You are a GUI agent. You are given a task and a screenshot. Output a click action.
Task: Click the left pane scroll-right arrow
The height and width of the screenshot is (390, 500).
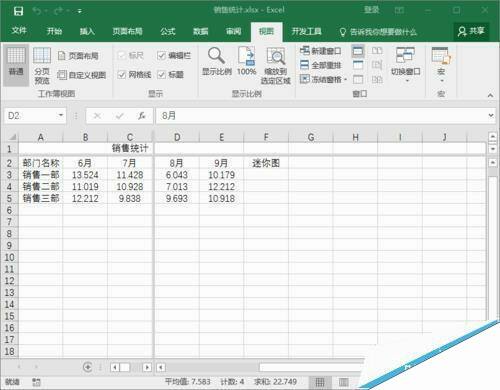click(x=147, y=367)
